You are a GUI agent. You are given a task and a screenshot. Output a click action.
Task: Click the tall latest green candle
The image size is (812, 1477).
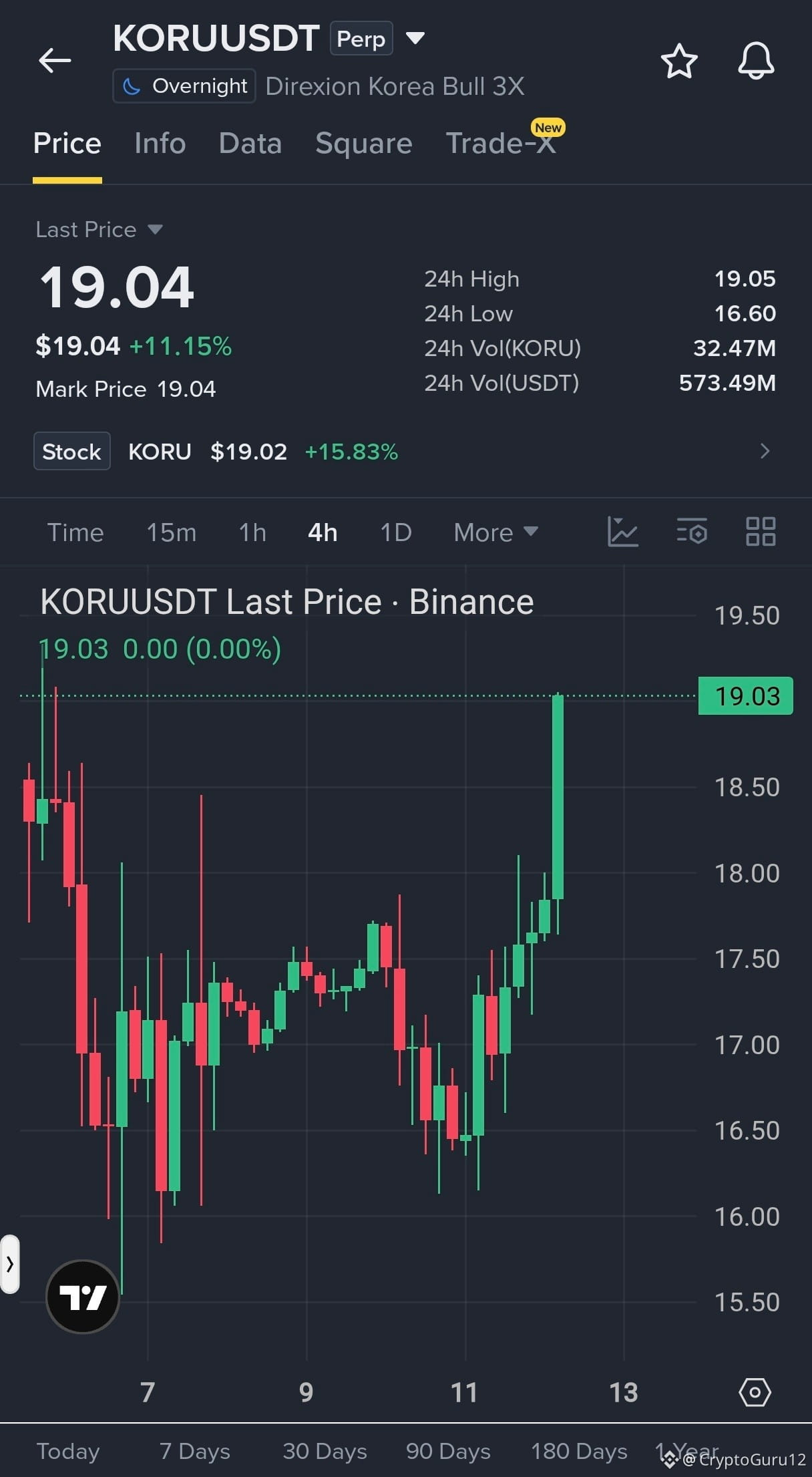[x=558, y=796]
